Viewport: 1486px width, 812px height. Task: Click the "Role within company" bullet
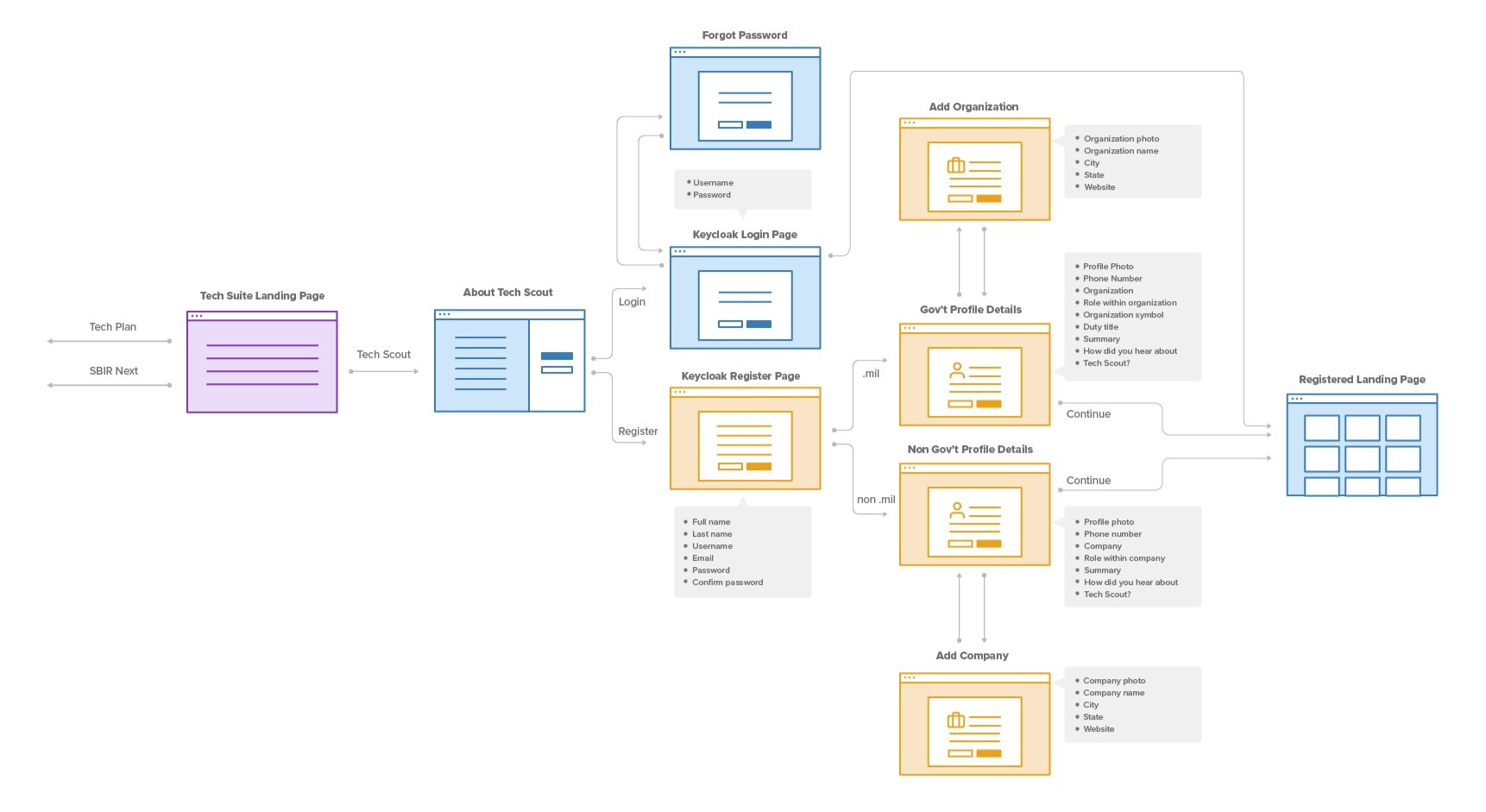coord(1124,558)
